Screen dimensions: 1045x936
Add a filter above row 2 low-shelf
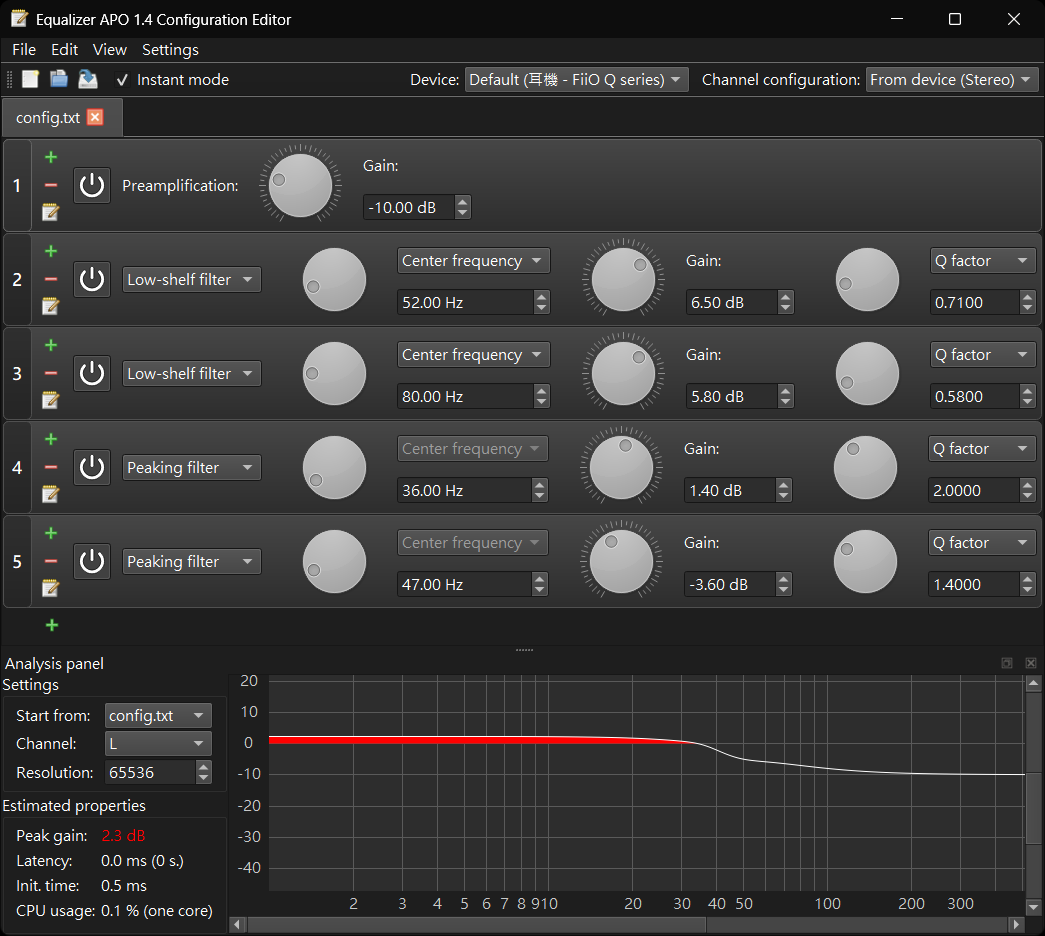(51, 251)
